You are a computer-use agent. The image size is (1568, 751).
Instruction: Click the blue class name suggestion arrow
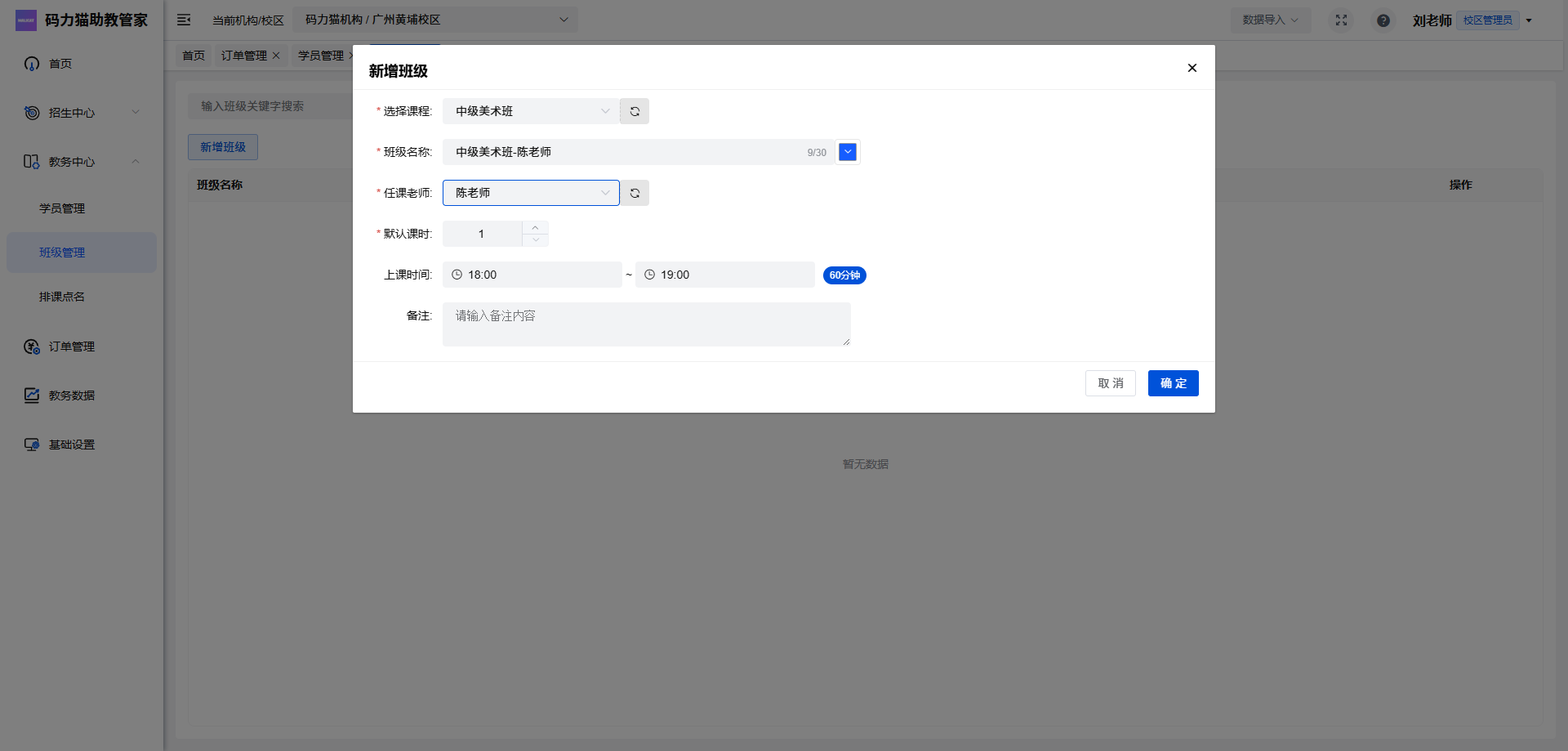[848, 152]
